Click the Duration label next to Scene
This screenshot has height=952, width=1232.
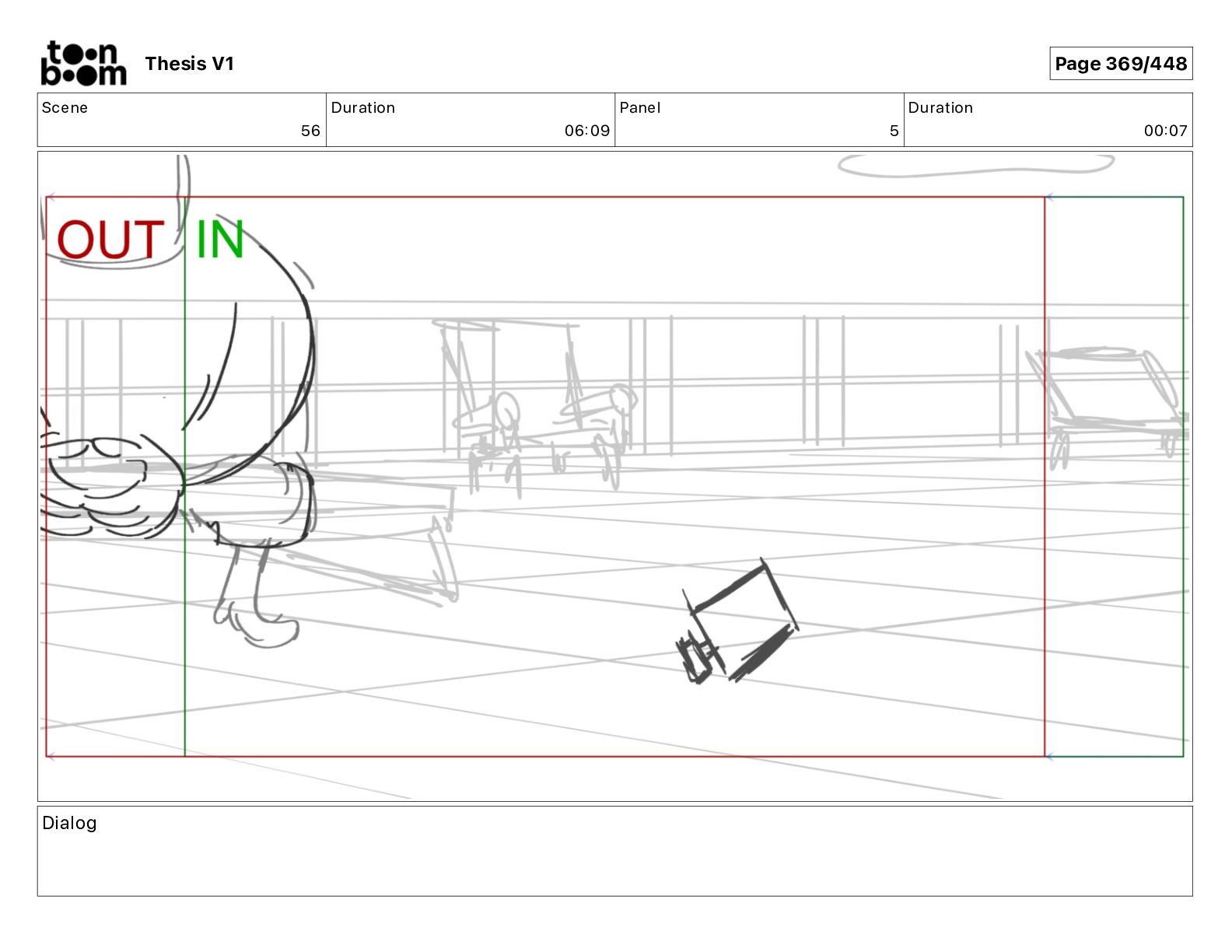coord(363,107)
